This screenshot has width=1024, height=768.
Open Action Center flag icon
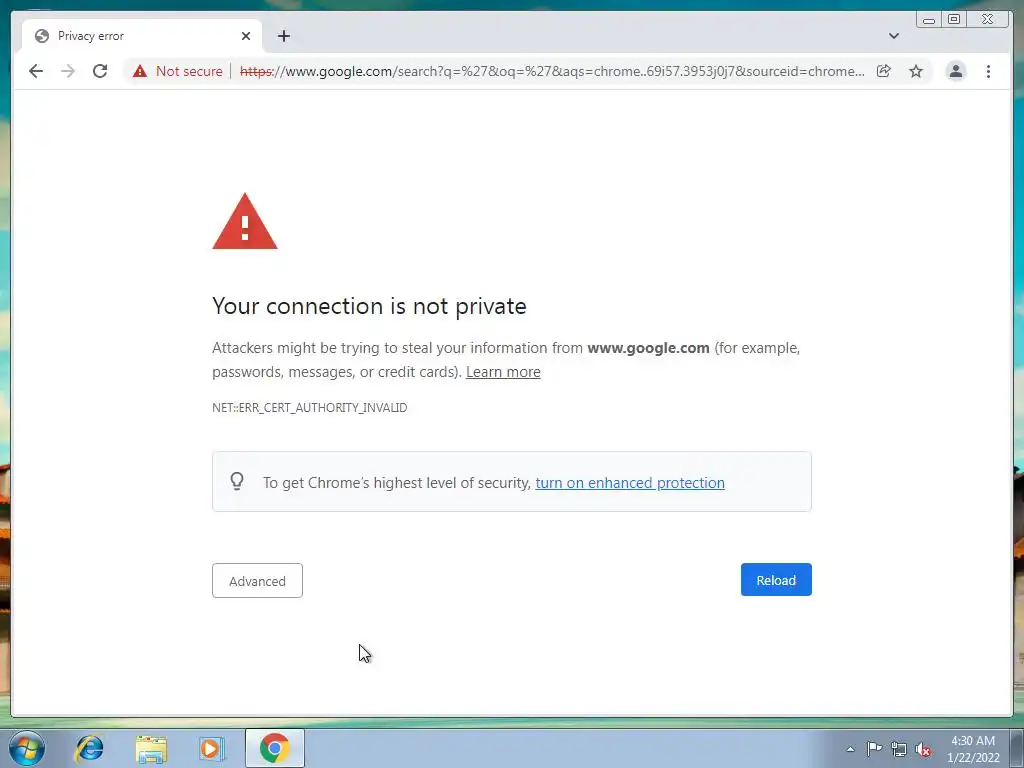874,749
